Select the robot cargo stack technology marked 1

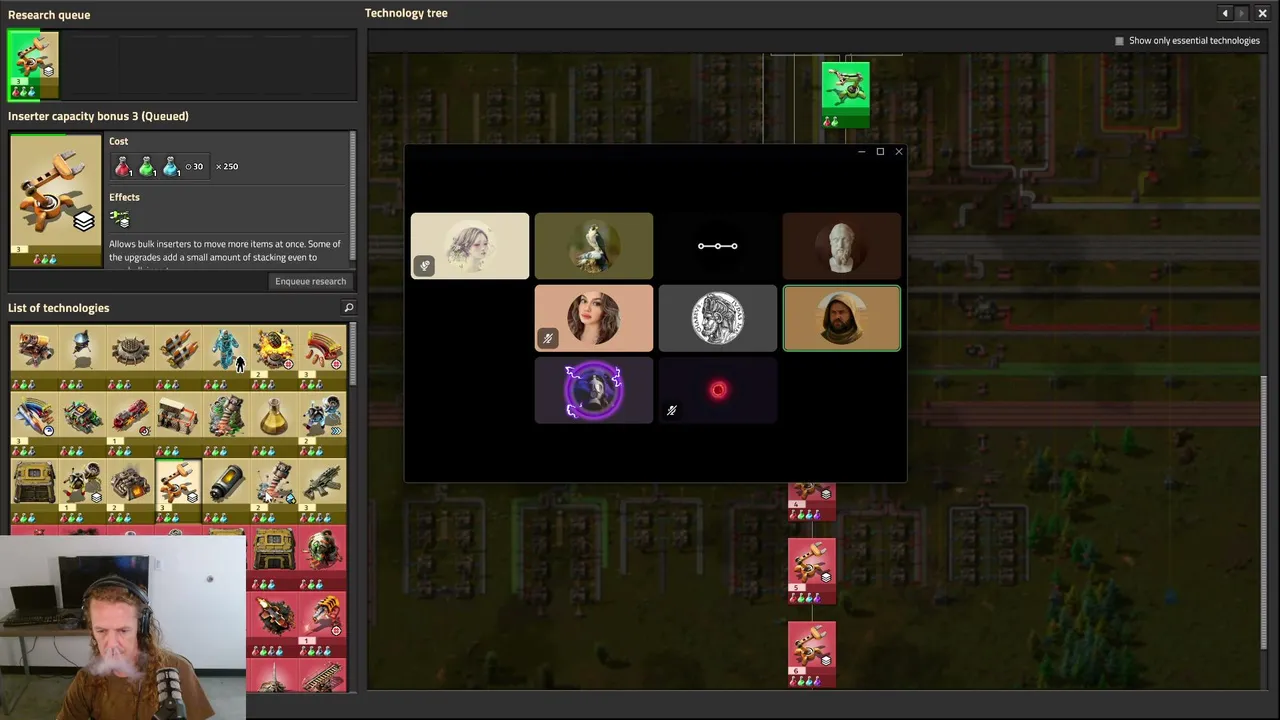click(x=82, y=491)
